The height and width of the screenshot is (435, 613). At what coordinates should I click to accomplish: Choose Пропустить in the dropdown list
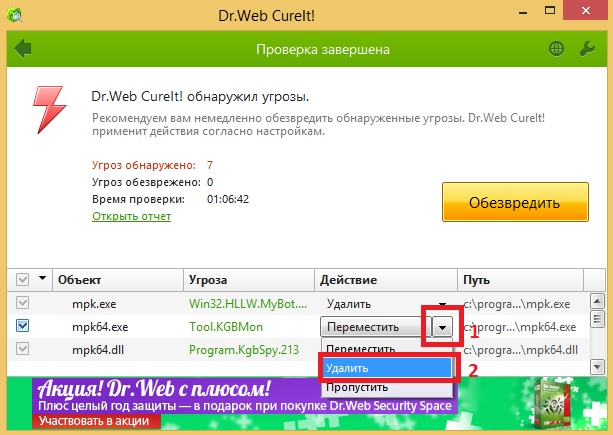[387, 387]
